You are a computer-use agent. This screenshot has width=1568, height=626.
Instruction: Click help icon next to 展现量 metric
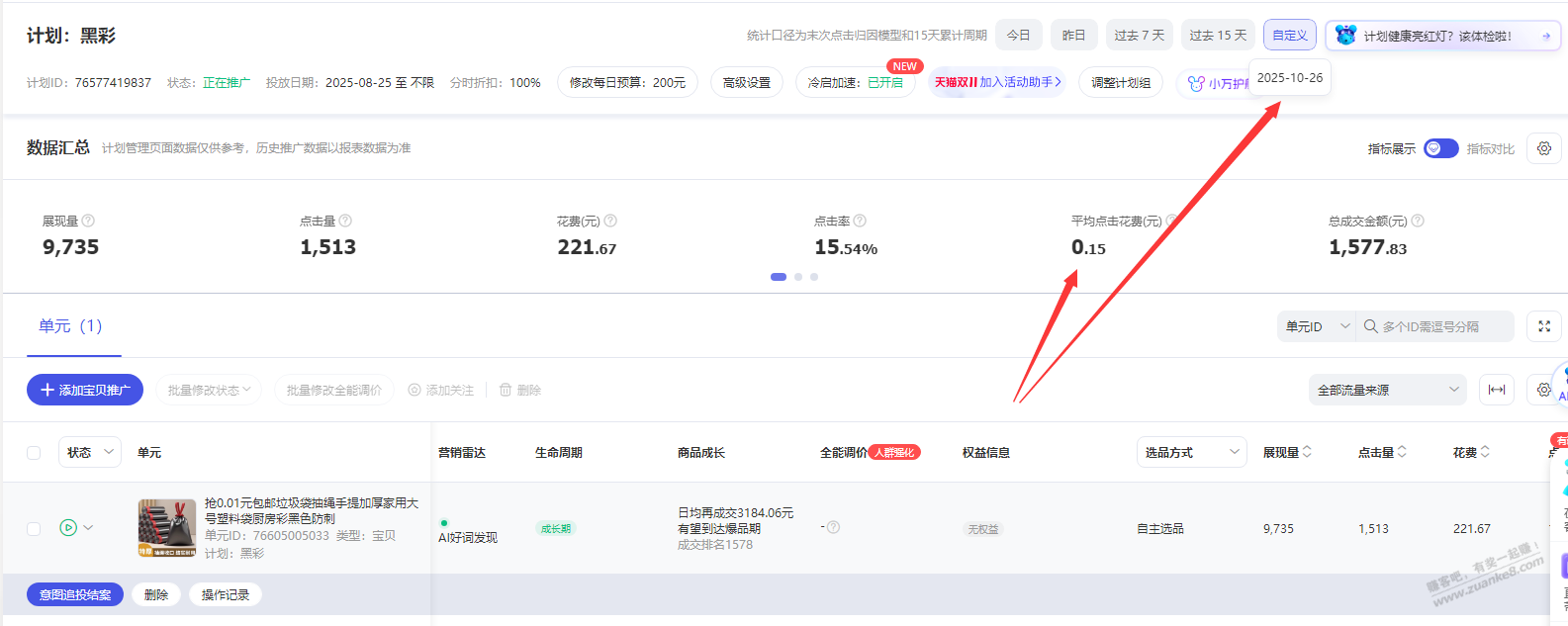(x=88, y=221)
